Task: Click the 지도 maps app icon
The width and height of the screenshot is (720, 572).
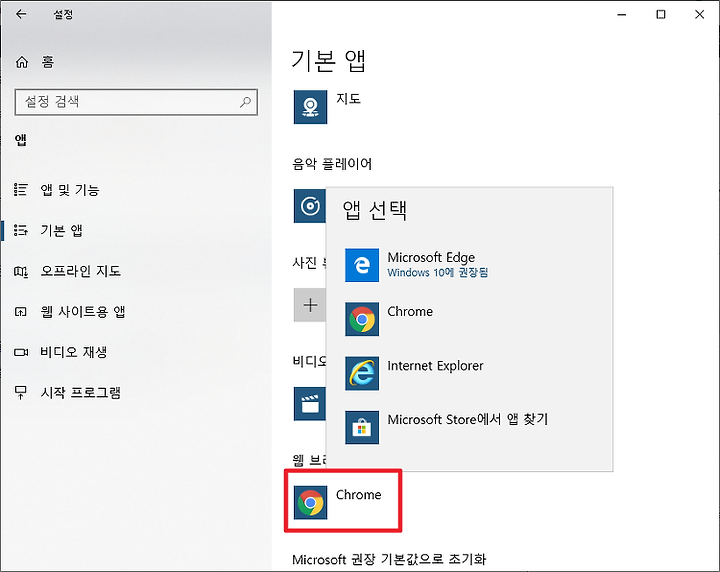Action: pyautogui.click(x=310, y=107)
